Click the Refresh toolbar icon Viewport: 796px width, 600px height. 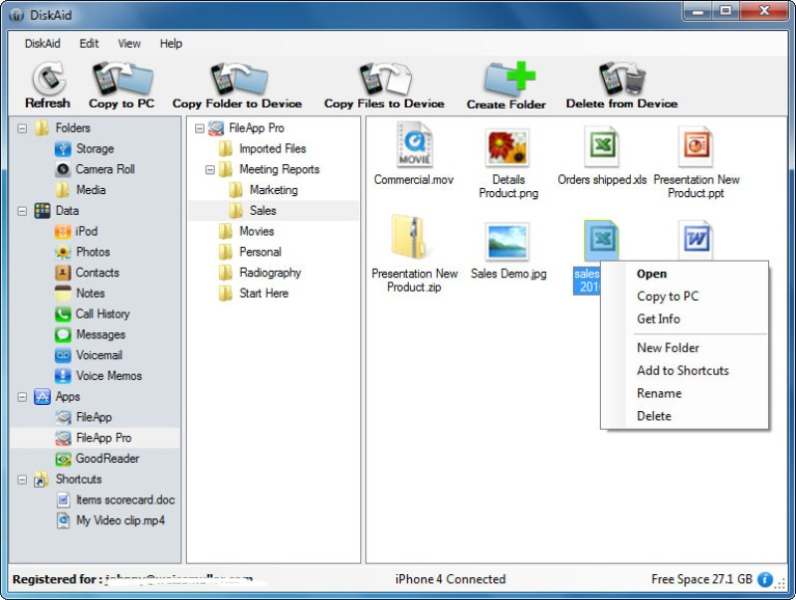[x=47, y=81]
